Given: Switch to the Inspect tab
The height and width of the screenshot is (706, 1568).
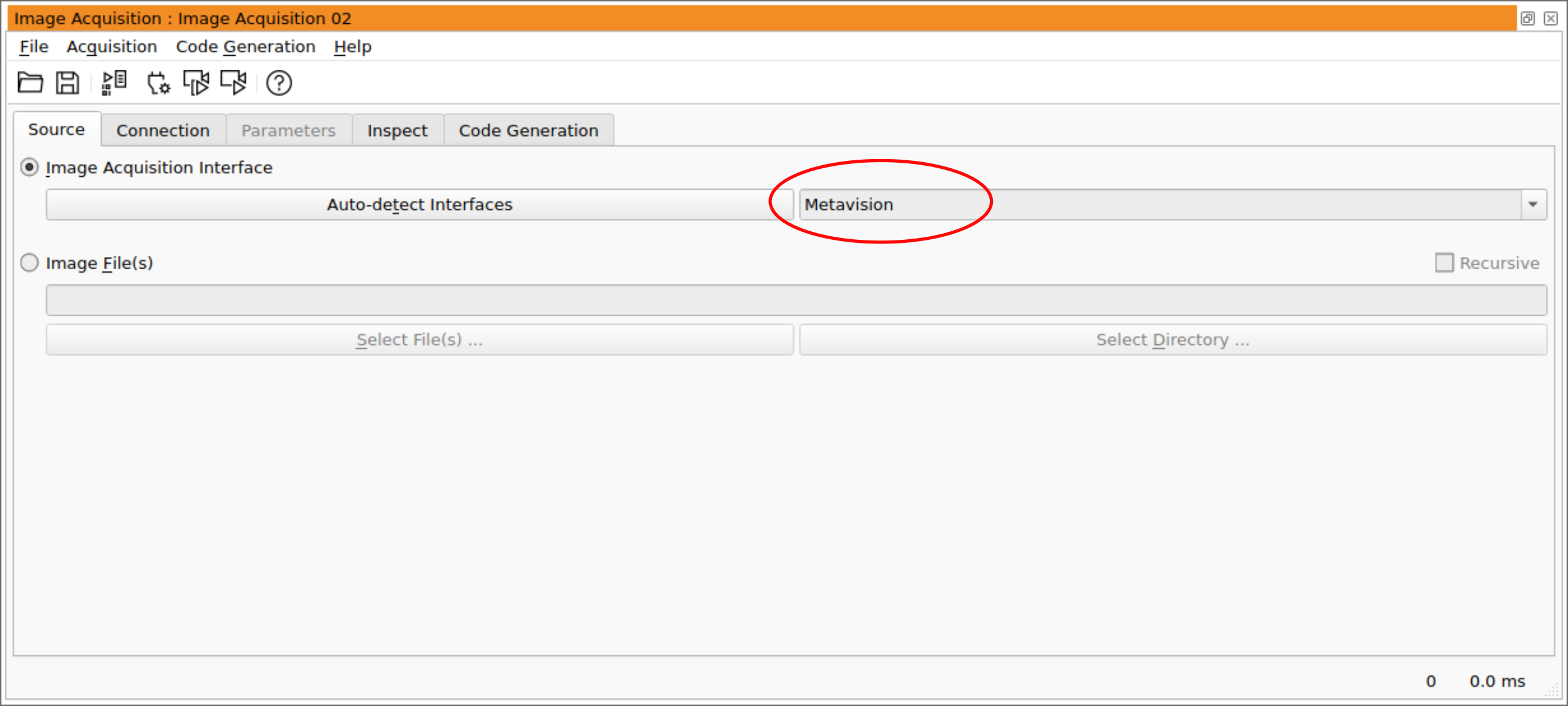Looking at the screenshot, I should [x=398, y=130].
